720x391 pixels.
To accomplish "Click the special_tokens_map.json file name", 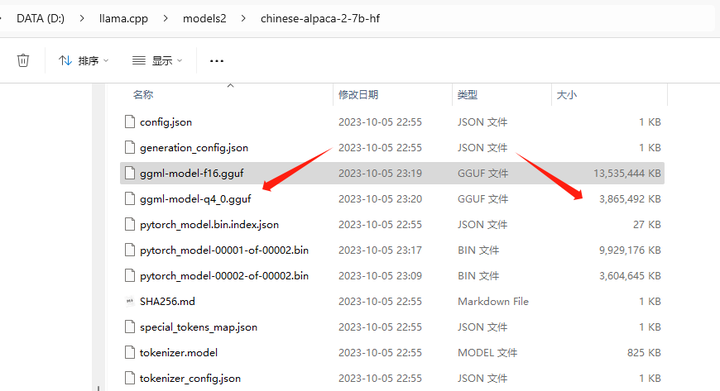I will coord(198,327).
